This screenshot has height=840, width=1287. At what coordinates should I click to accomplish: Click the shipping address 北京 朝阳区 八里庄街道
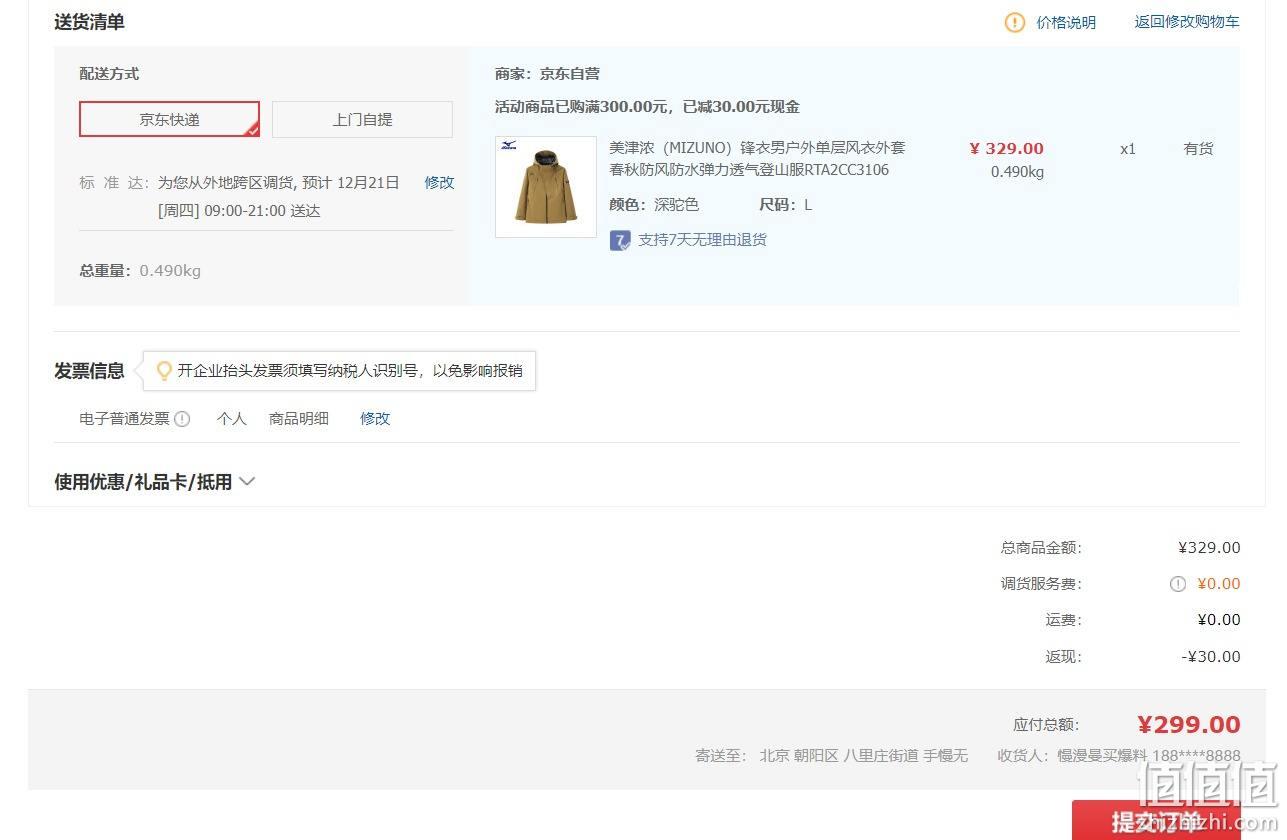pyautogui.click(x=838, y=756)
